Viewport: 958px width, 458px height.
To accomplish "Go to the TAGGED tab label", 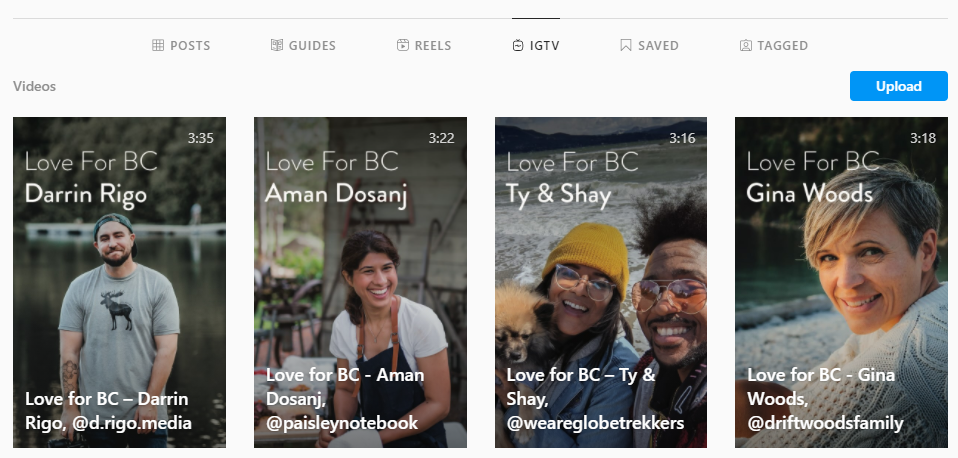I will (x=782, y=46).
